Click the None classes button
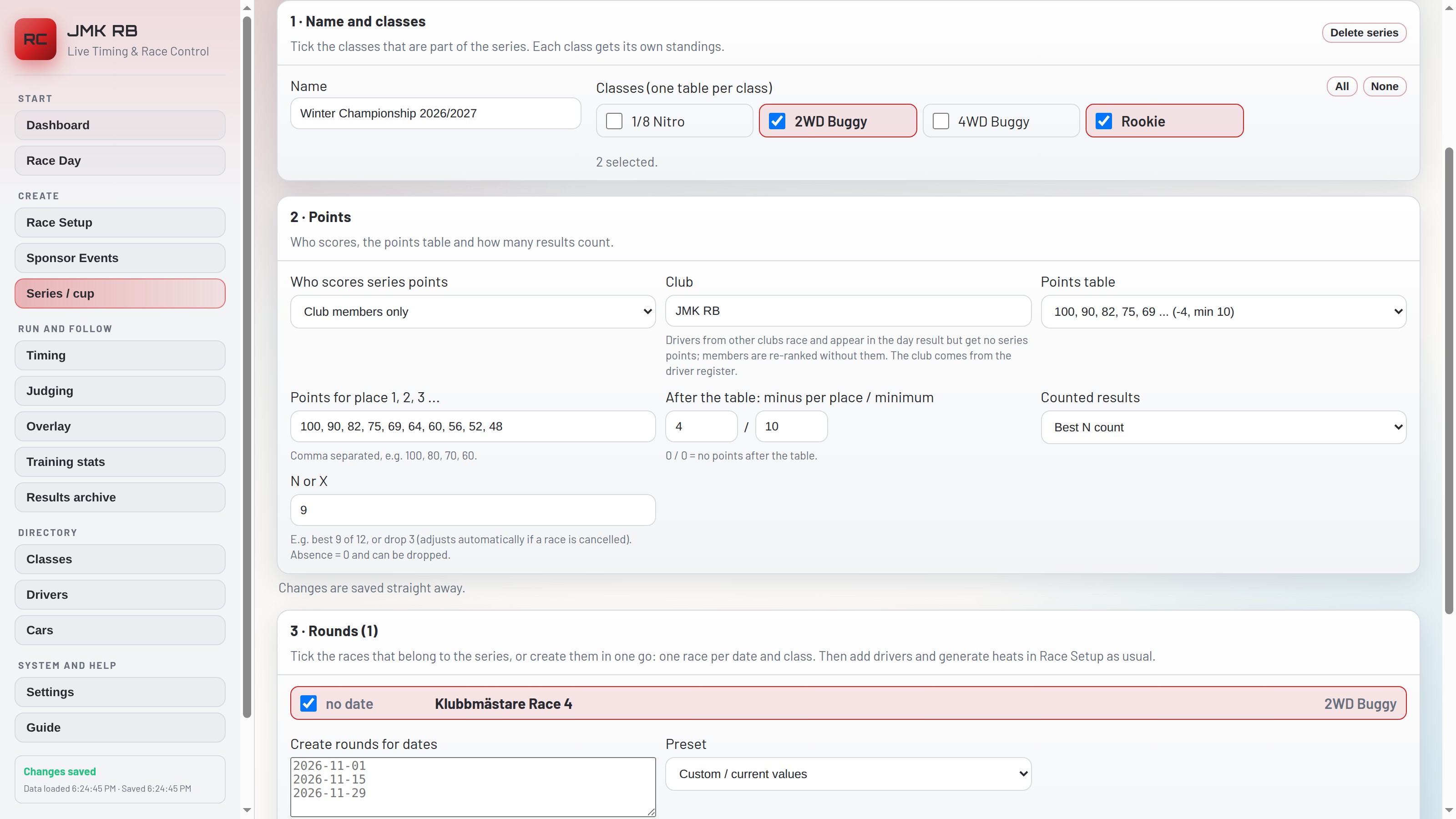Viewport: 1456px width, 819px height. pyautogui.click(x=1384, y=86)
